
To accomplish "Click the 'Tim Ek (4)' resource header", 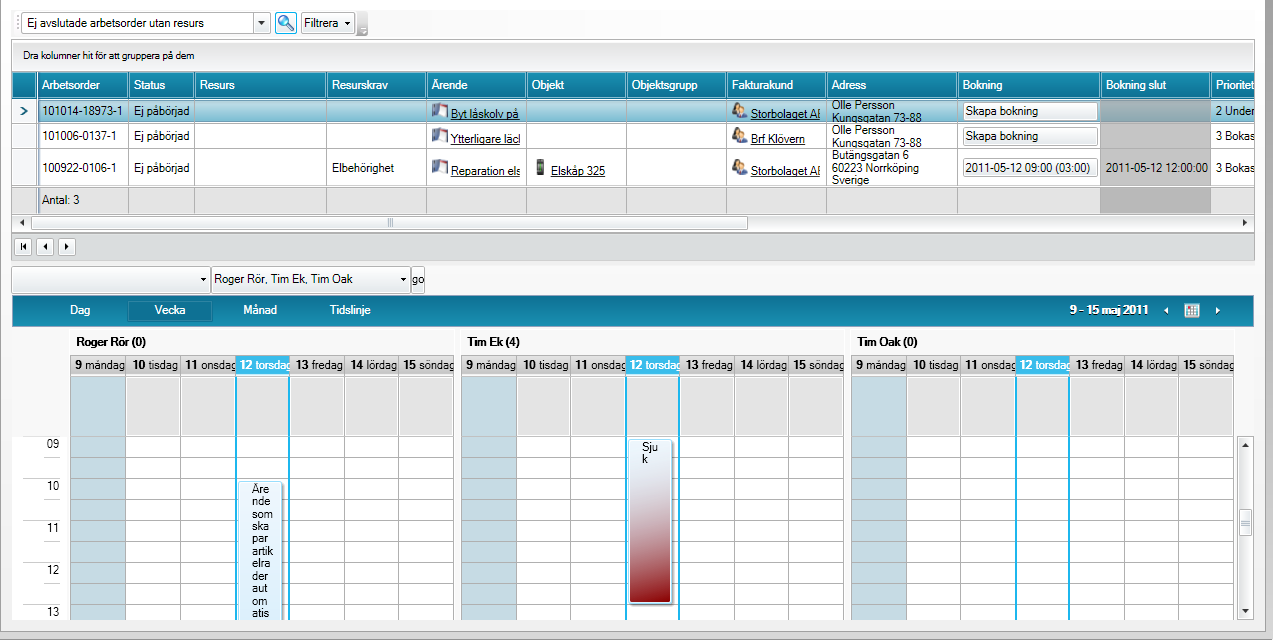I will (491, 342).
